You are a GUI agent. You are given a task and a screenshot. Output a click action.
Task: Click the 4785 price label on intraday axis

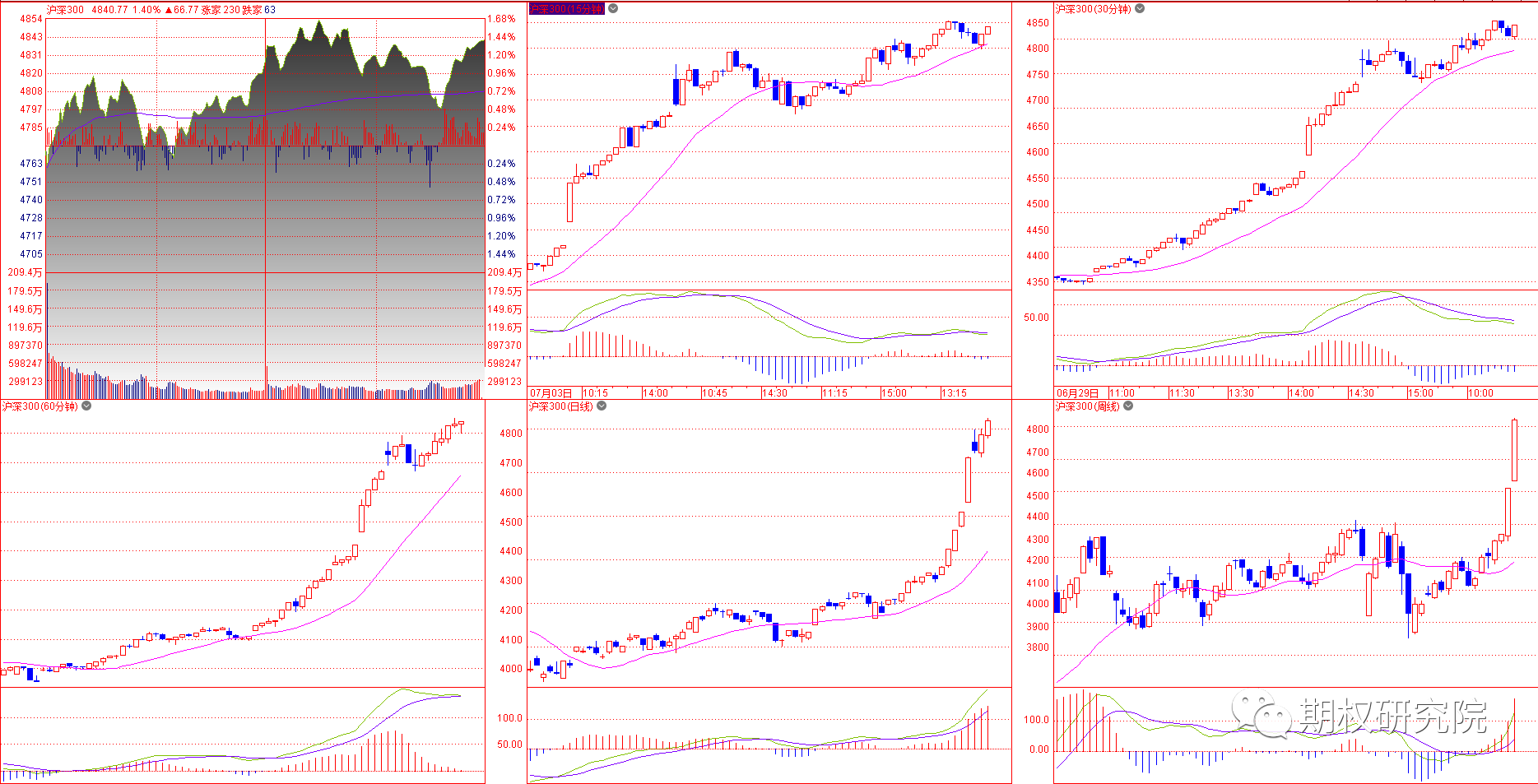tap(31, 128)
